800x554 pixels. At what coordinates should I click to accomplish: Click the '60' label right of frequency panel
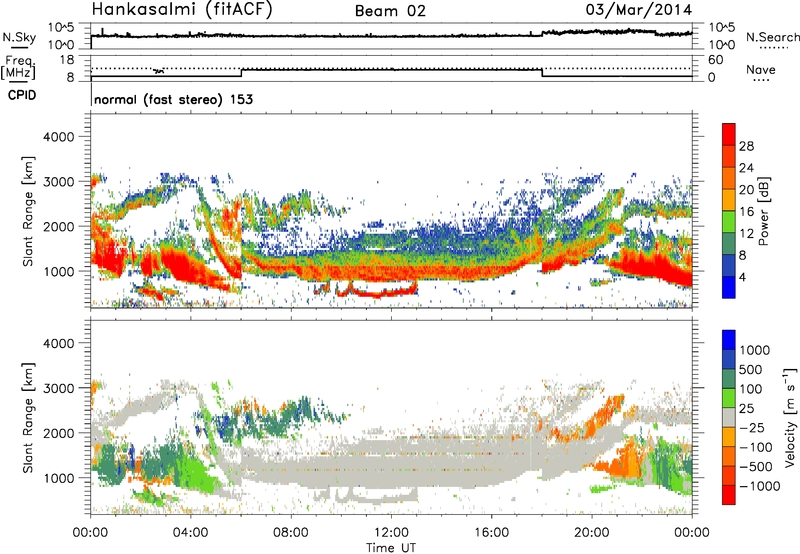(716, 60)
